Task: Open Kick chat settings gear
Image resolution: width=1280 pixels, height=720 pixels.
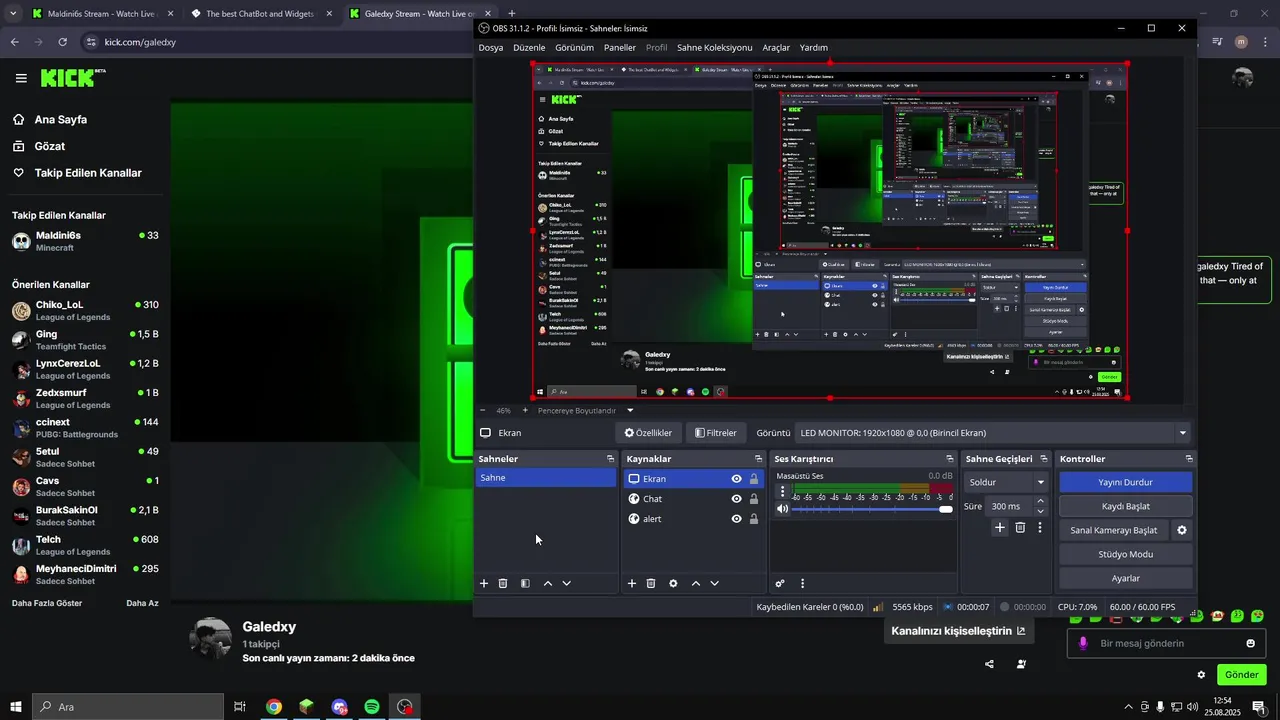Action: (x=1201, y=675)
